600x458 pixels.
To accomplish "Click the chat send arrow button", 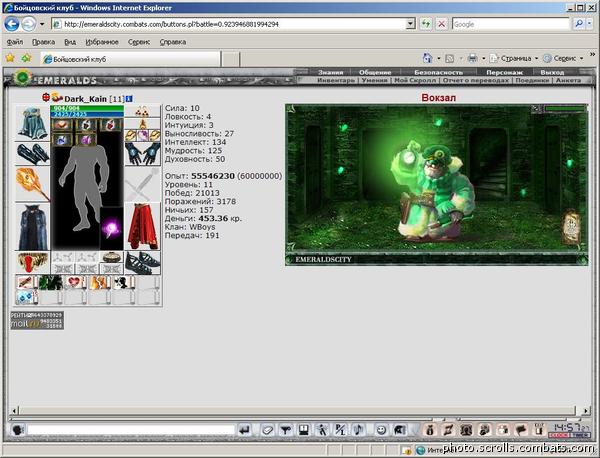I will tap(245, 430).
